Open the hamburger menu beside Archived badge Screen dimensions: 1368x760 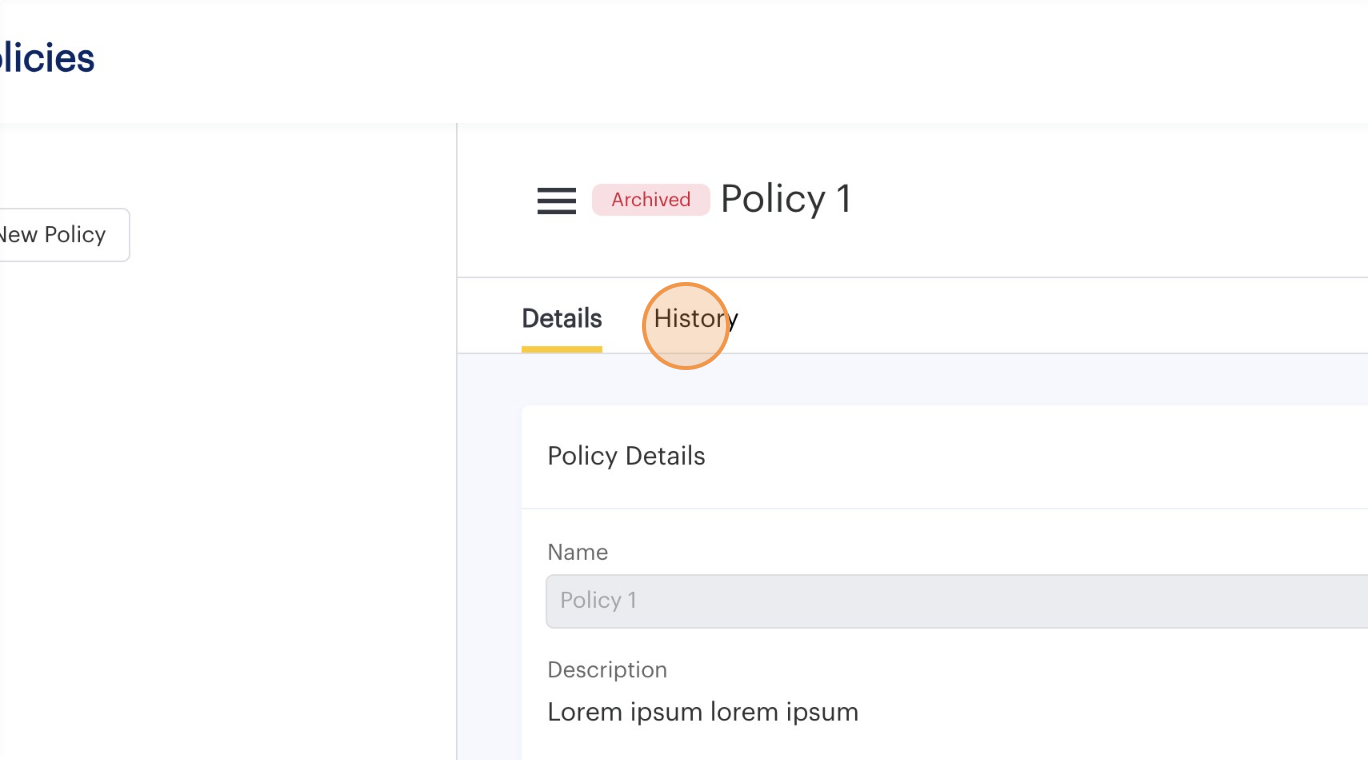click(x=556, y=201)
